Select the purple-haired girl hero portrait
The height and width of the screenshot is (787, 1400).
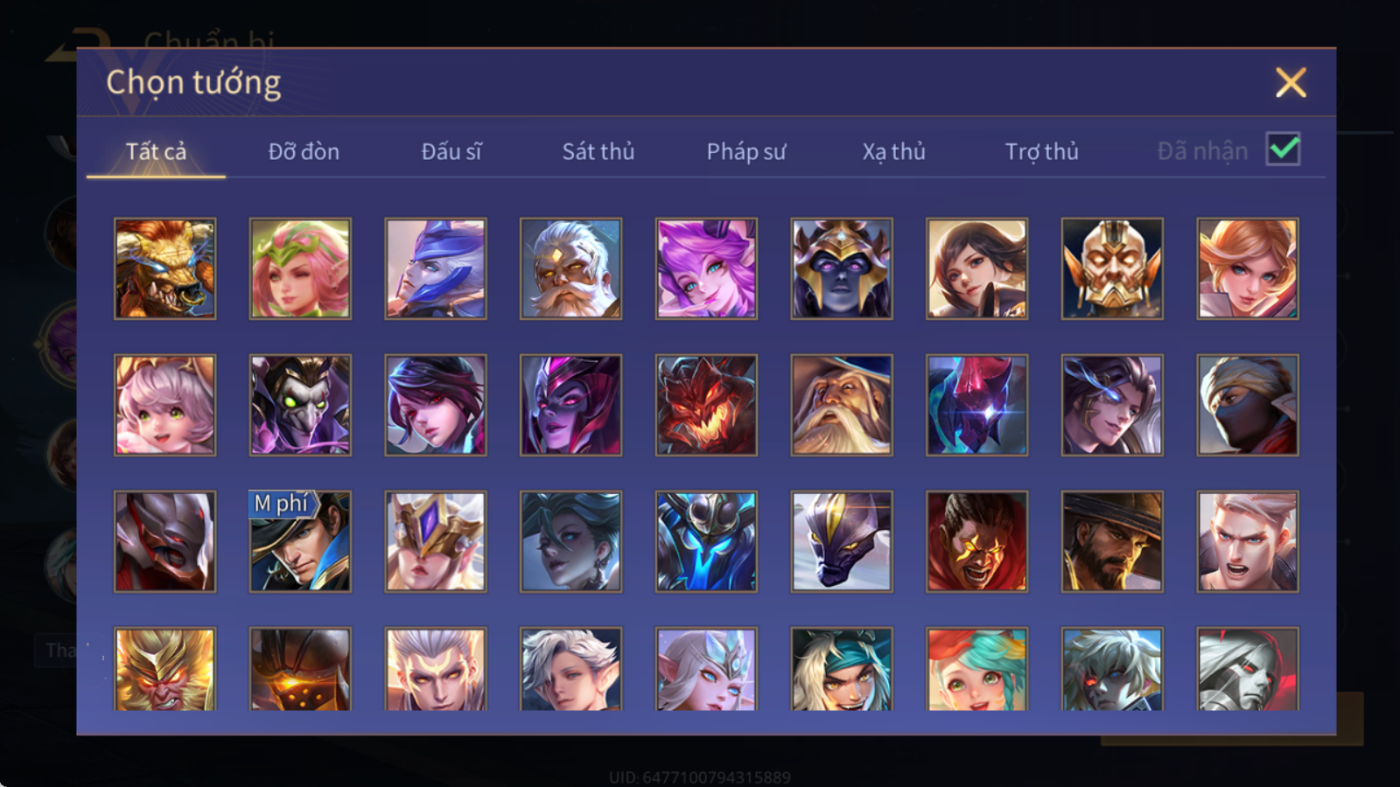(706, 269)
